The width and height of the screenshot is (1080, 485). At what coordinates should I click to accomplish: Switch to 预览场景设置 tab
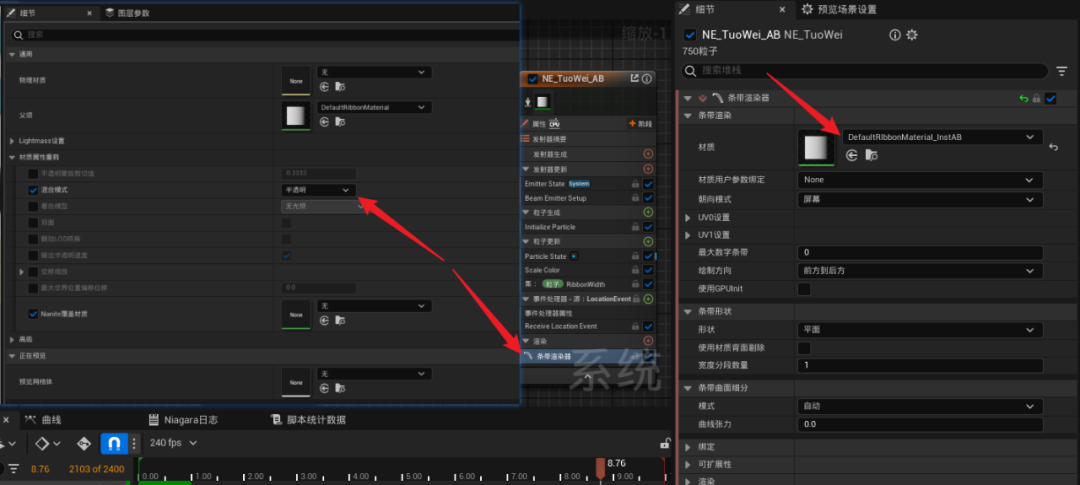pos(839,10)
